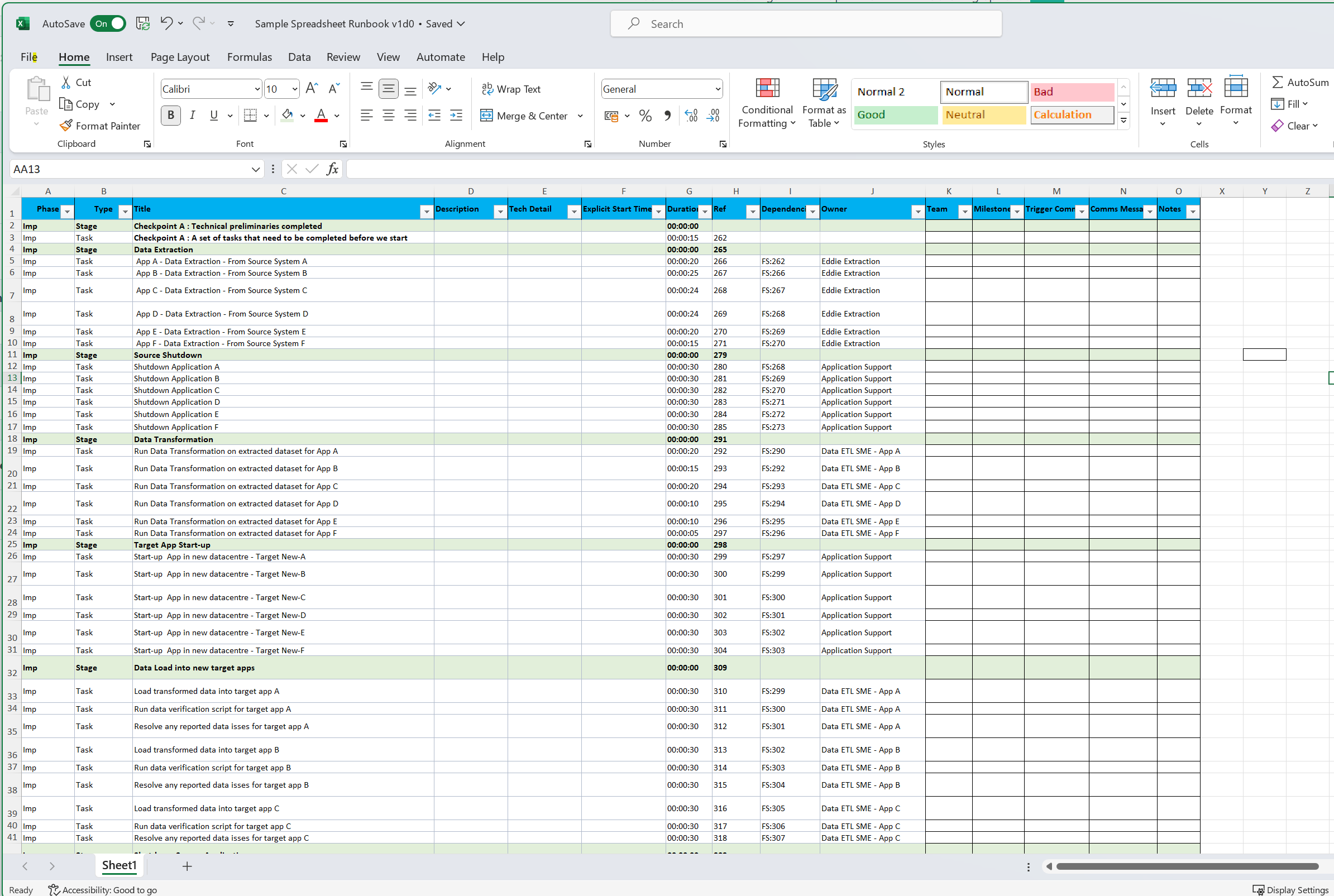Select the Home ribbon tab
The width and height of the screenshot is (1334, 896).
74,56
